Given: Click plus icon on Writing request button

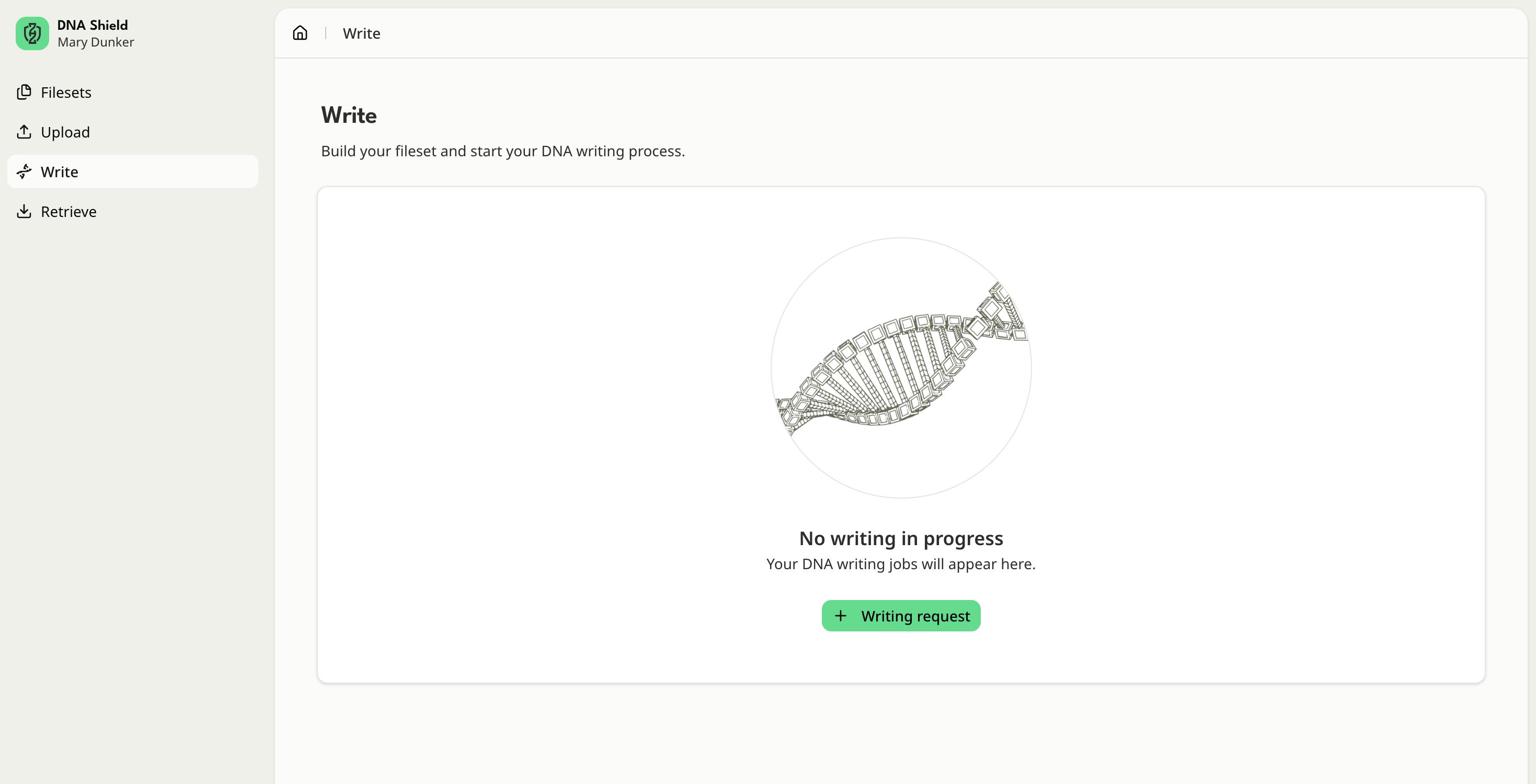Looking at the screenshot, I should coord(841,615).
